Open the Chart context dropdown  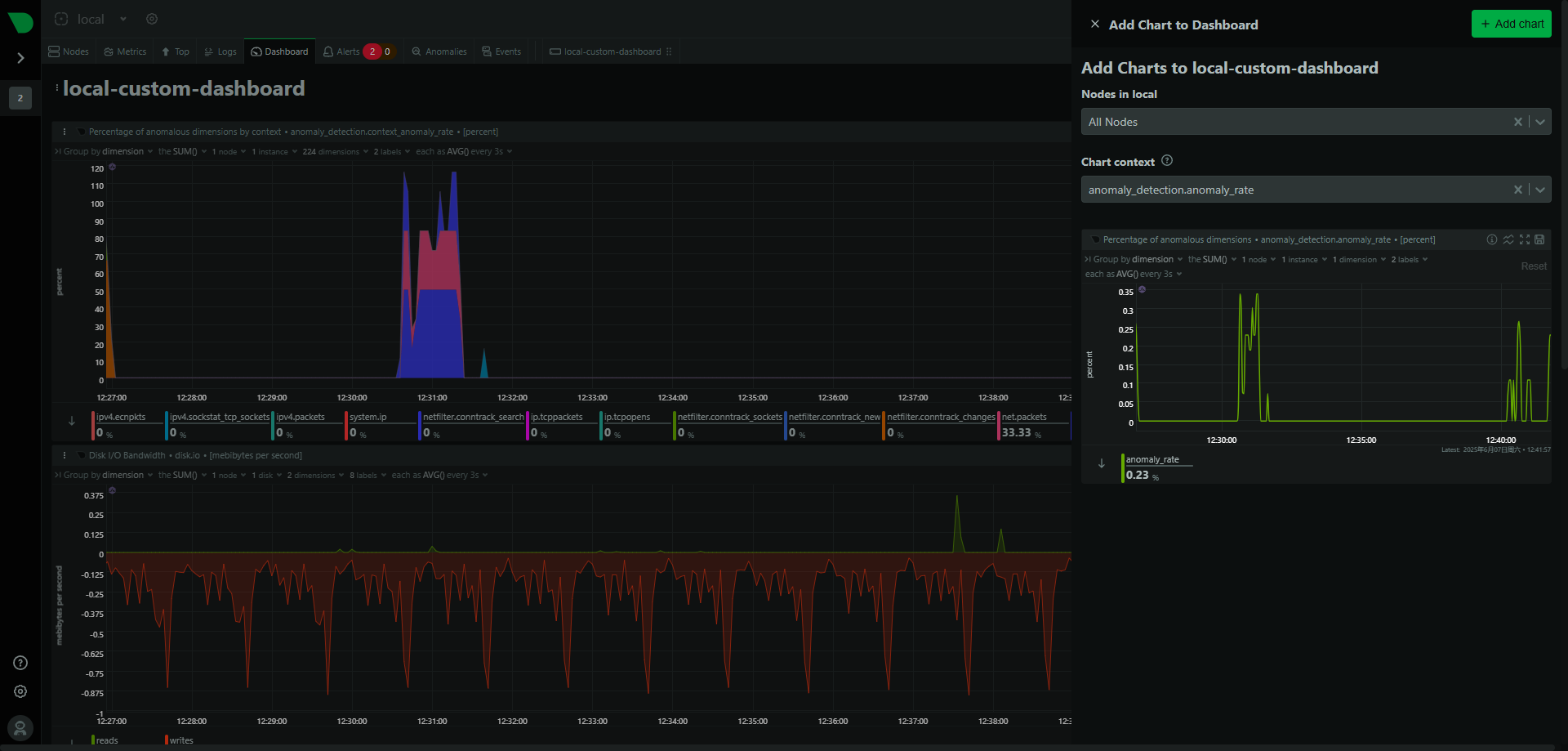coord(1540,190)
